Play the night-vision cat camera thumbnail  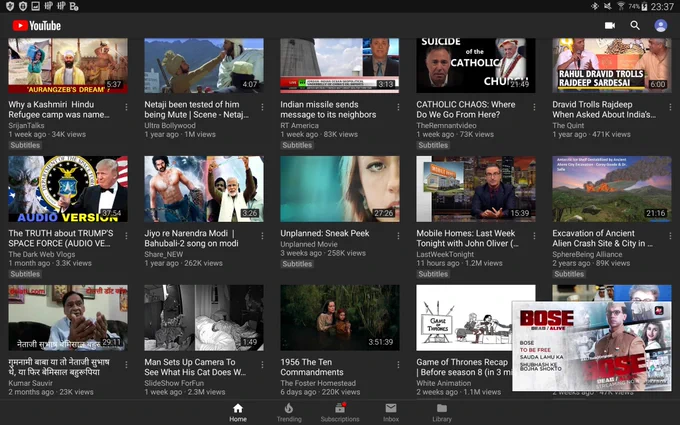tap(204, 318)
